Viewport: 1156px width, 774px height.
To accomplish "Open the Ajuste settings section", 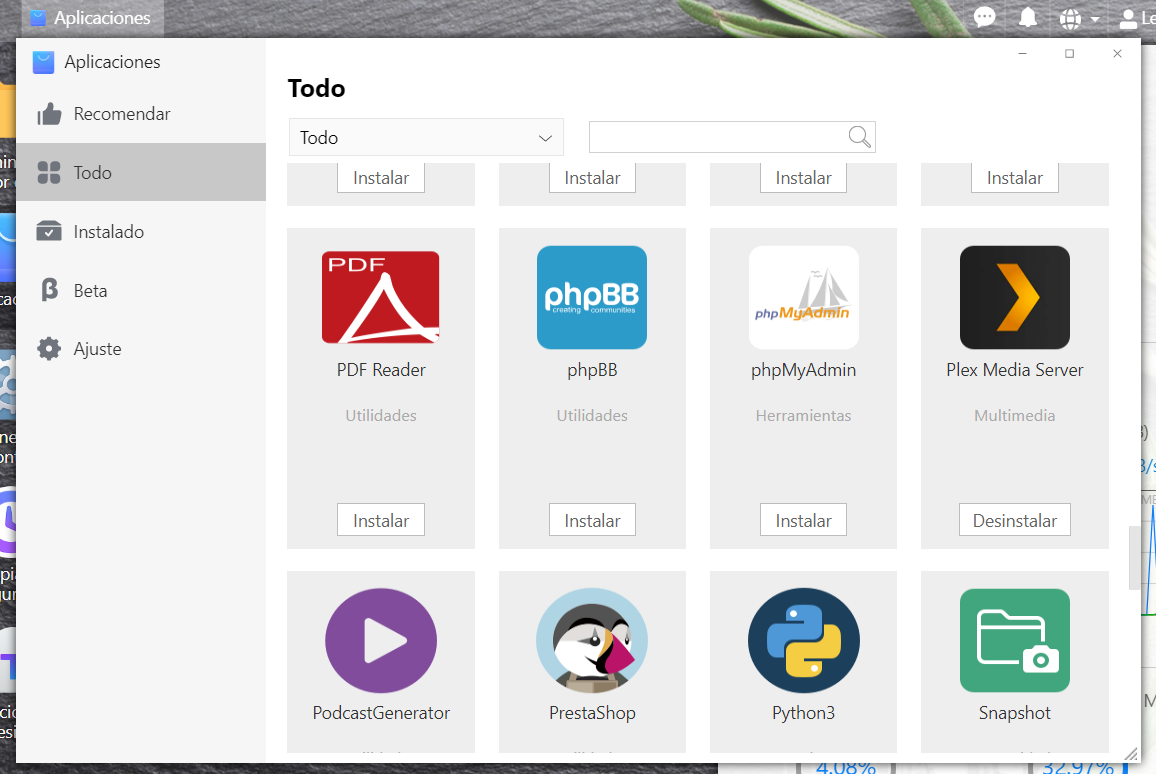I will [x=141, y=349].
